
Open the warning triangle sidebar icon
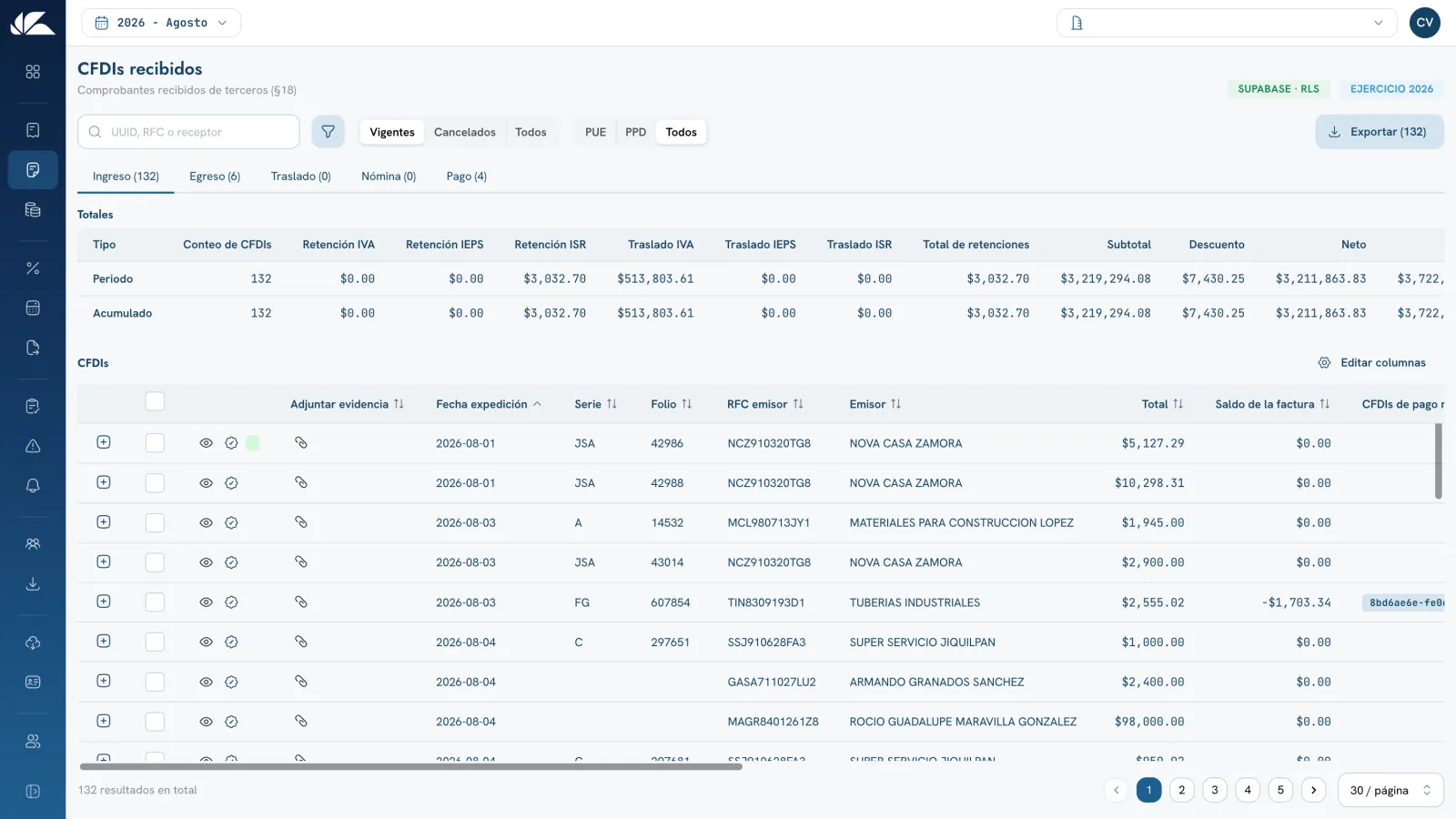pyautogui.click(x=33, y=446)
